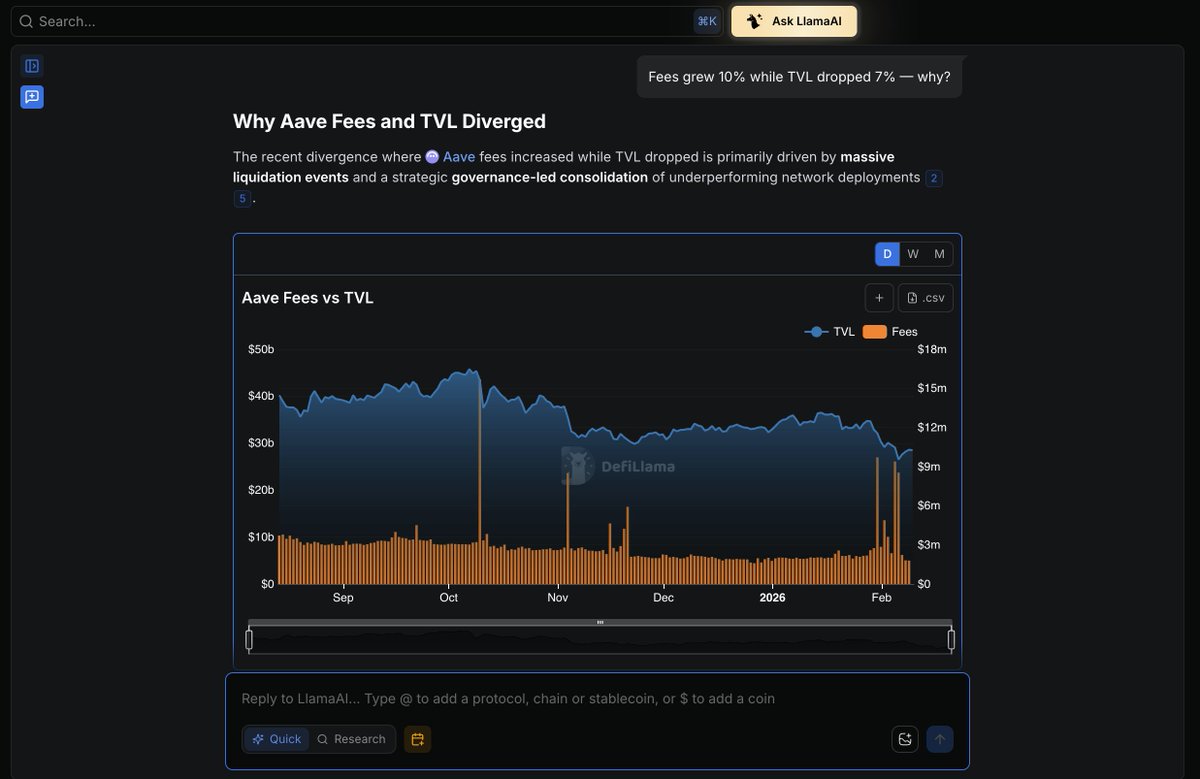Click right handle of chart range slider
Screen dimensions: 1200x779
tap(951, 639)
